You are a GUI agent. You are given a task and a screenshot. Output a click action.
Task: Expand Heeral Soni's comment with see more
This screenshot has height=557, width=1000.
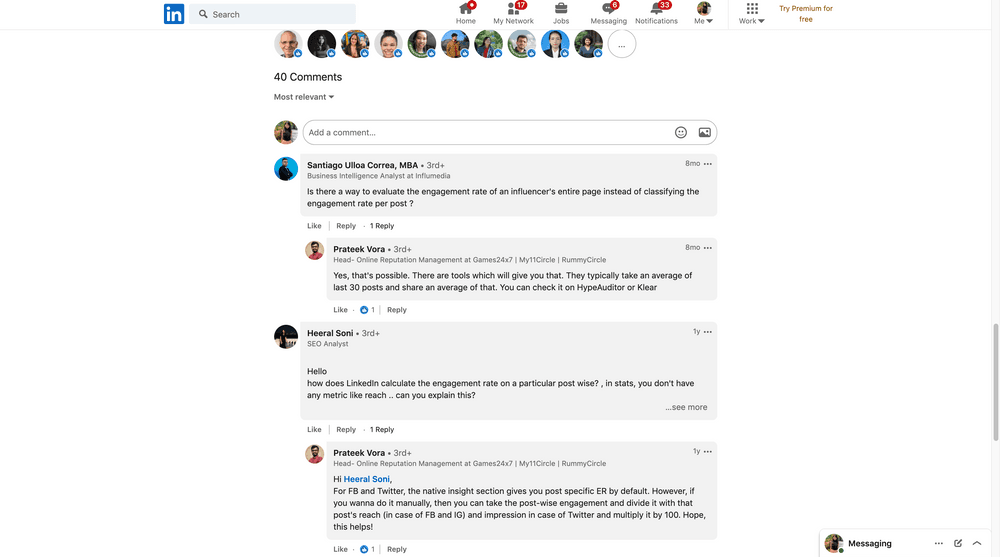coord(686,408)
